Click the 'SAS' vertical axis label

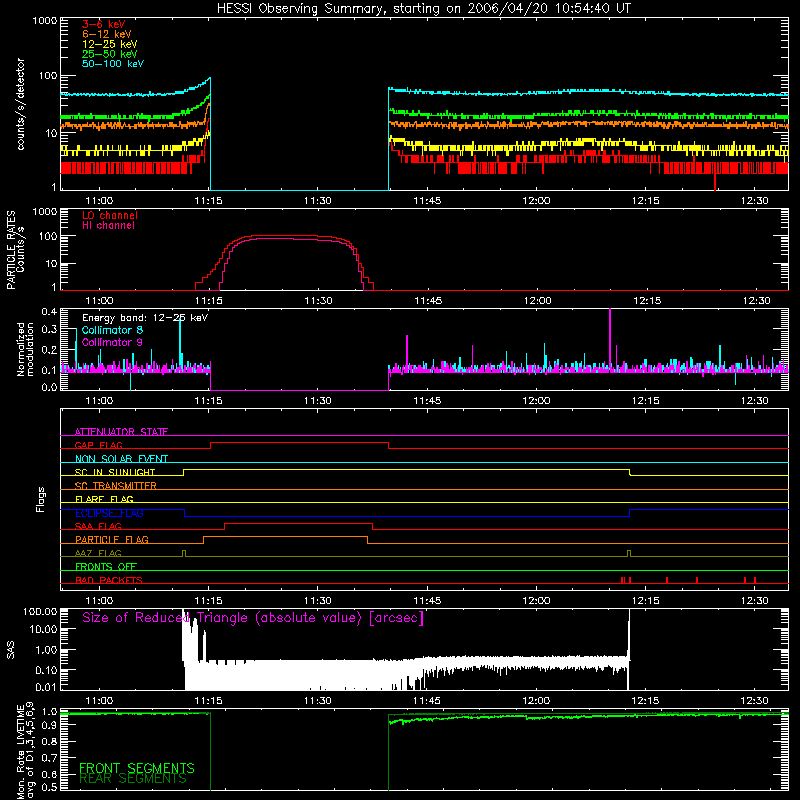tap(11, 650)
